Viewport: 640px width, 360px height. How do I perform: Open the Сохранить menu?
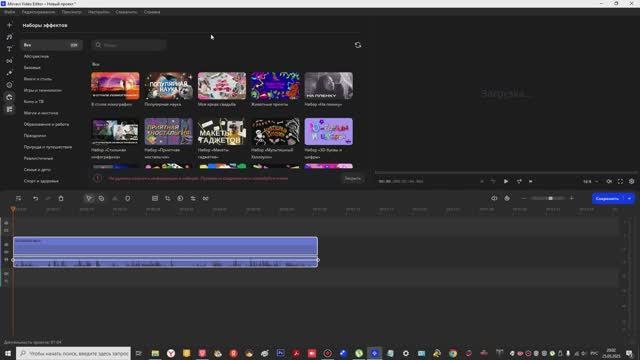pyautogui.click(x=127, y=12)
